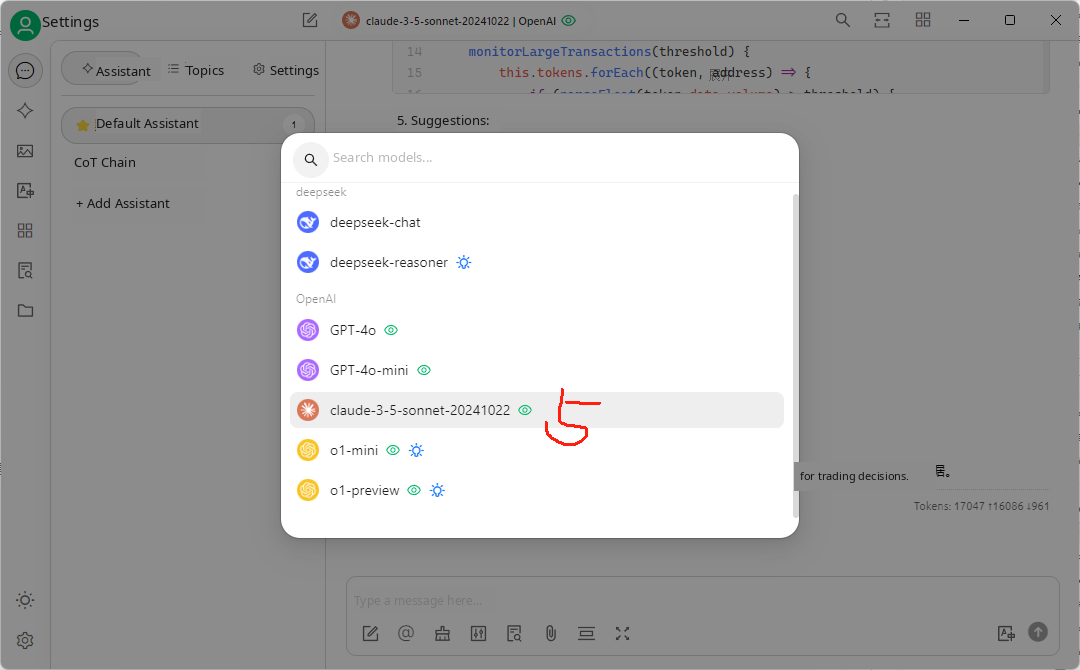Screen dimensions: 1080x670
Task: Click the clear topic broom icon
Action: point(442,634)
